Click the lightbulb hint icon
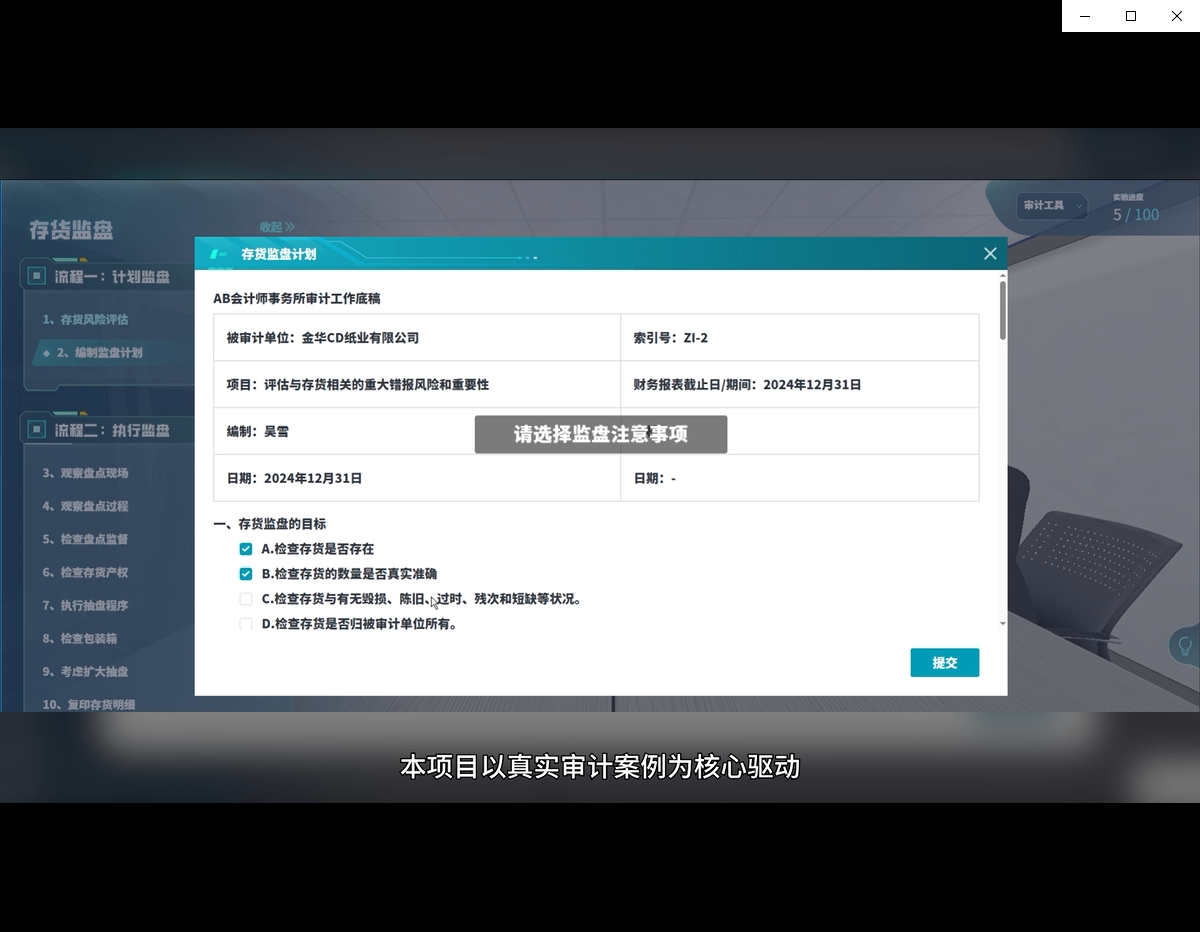 pos(1186,646)
